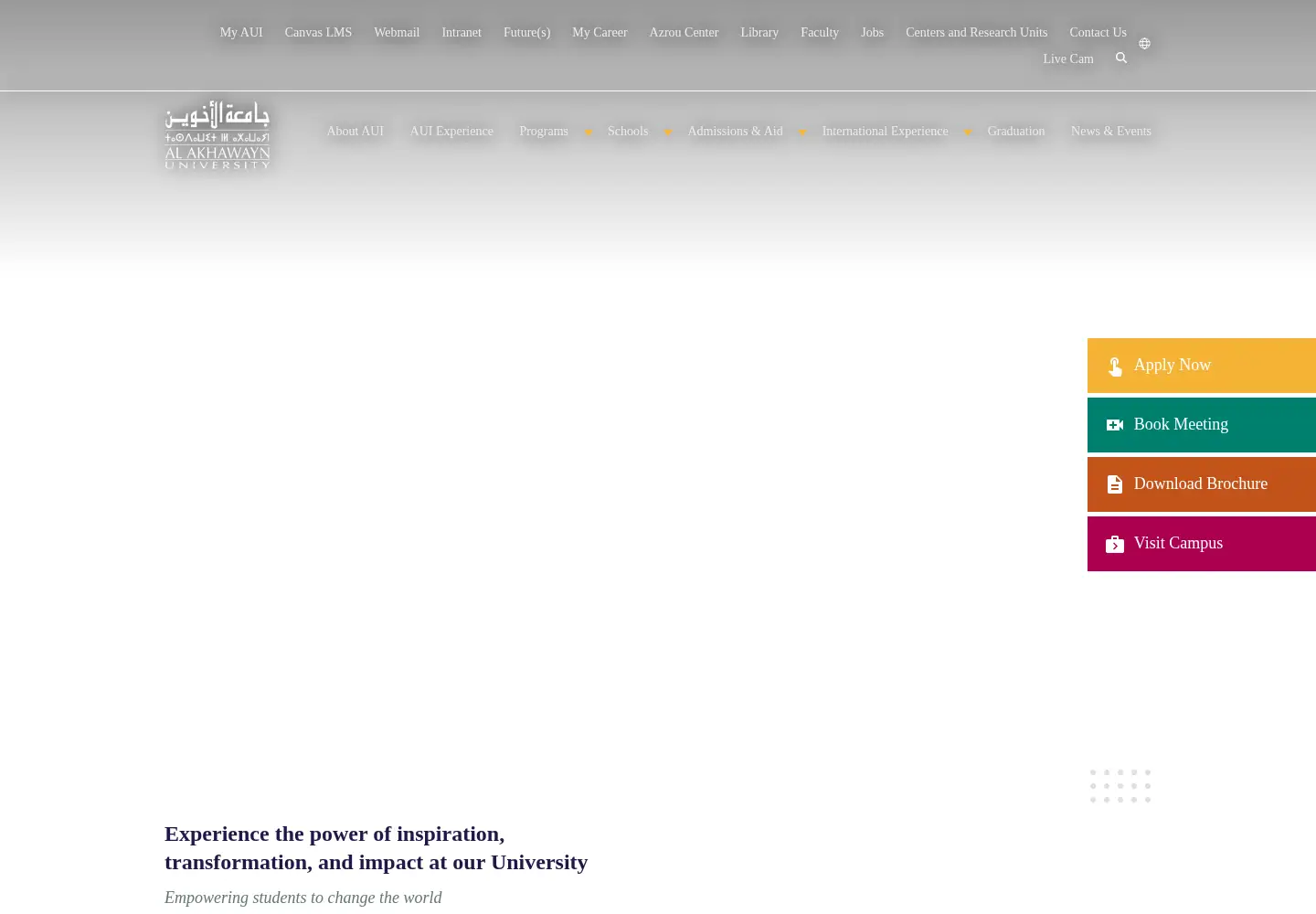Expand the International Experience dropdown arrow

coord(967,133)
